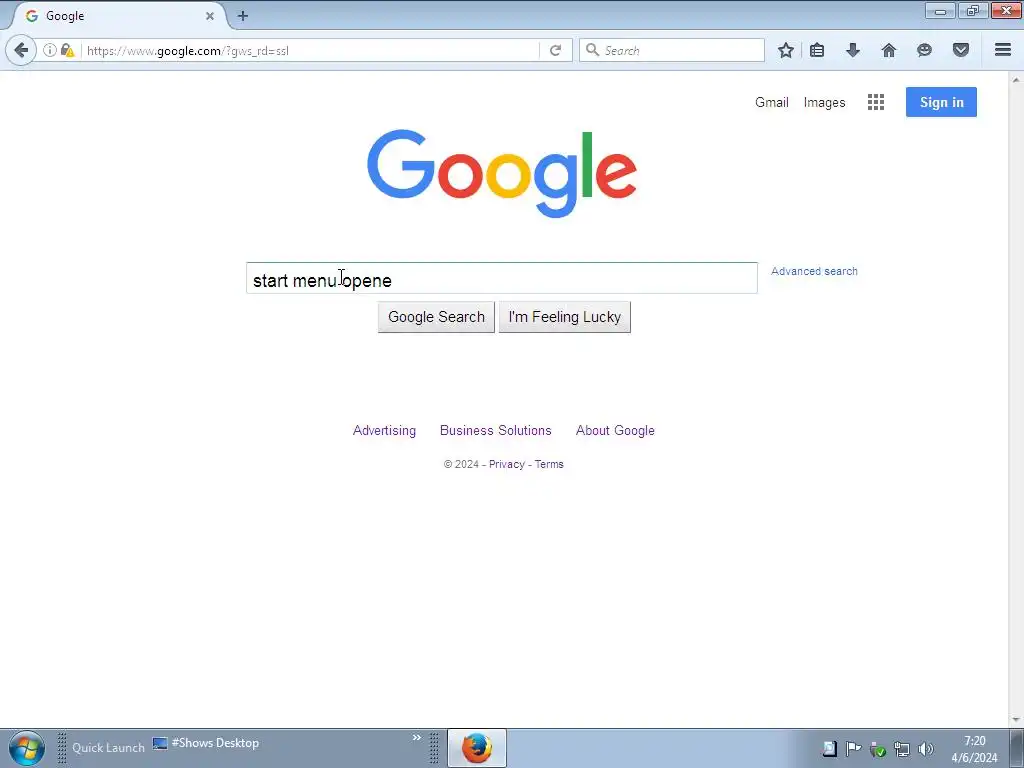Image resolution: width=1024 pixels, height=768 pixels.
Task: Click the magnifier icon in Firefox search box
Action: [592, 50]
